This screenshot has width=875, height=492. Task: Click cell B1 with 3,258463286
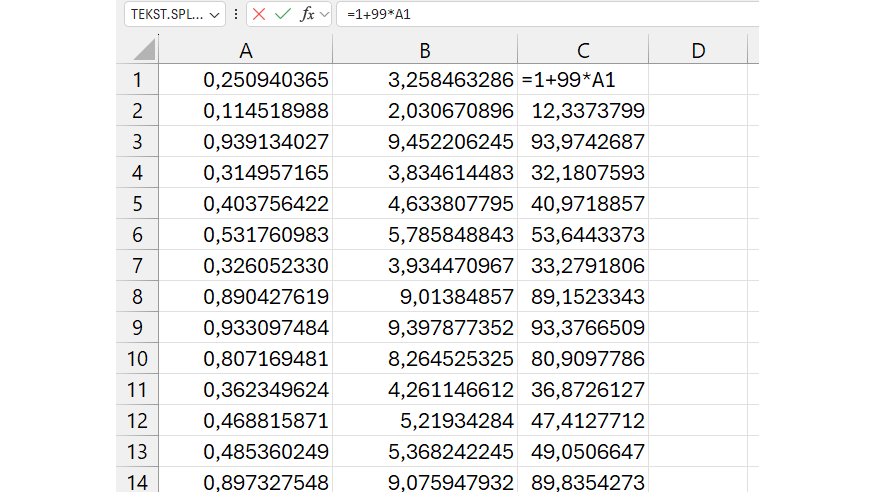pos(425,80)
